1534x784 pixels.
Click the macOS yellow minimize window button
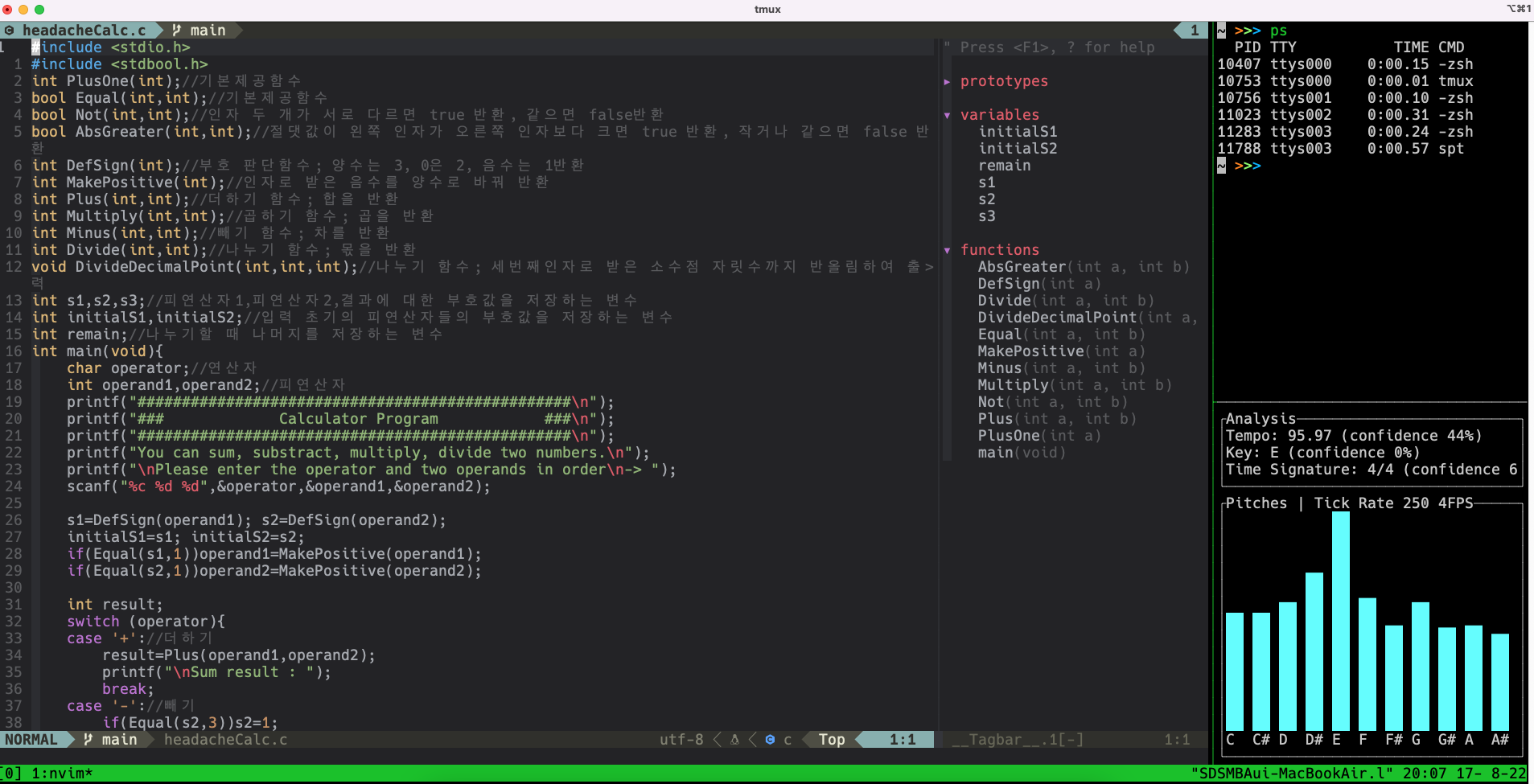point(23,10)
